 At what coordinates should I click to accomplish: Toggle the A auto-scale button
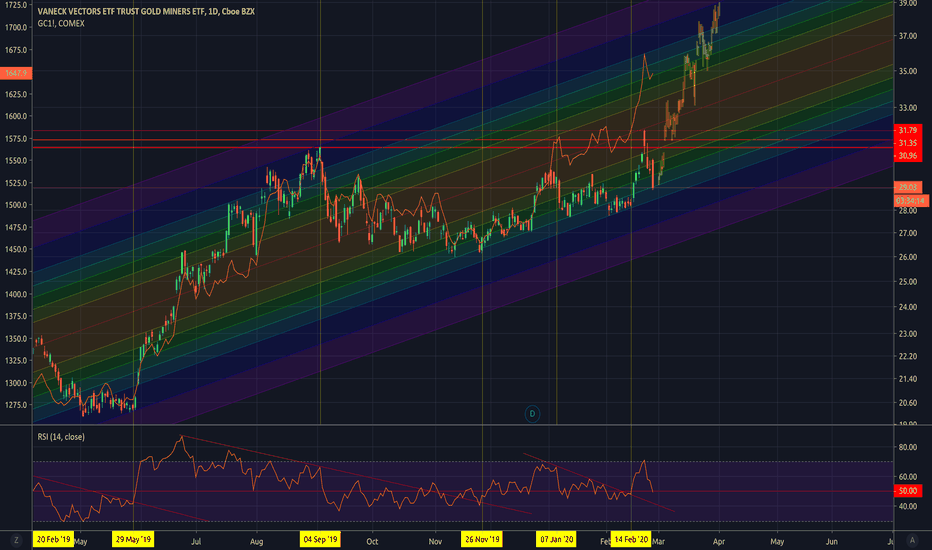point(912,540)
